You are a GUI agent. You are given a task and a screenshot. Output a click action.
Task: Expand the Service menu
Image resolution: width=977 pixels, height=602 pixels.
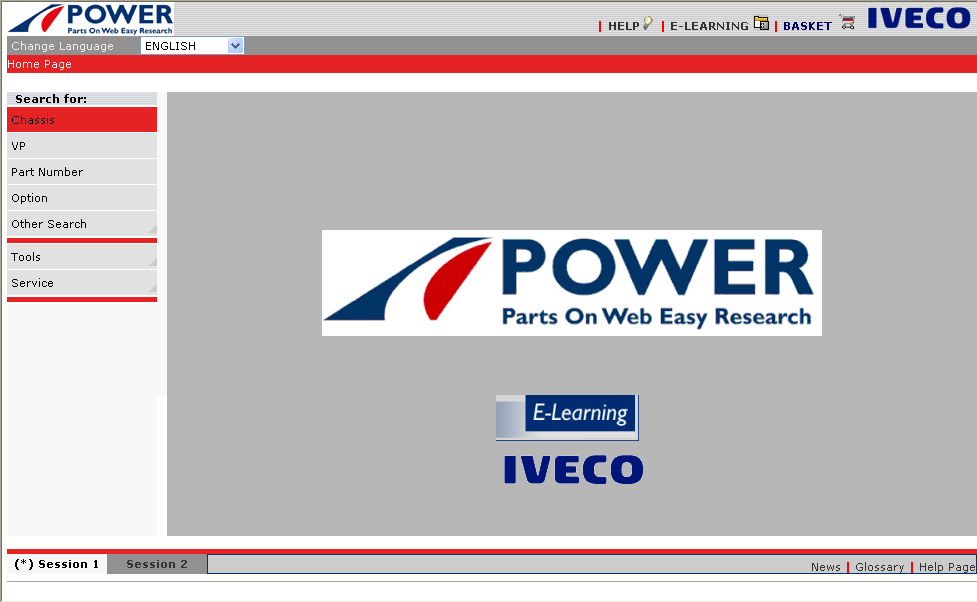tap(82, 283)
